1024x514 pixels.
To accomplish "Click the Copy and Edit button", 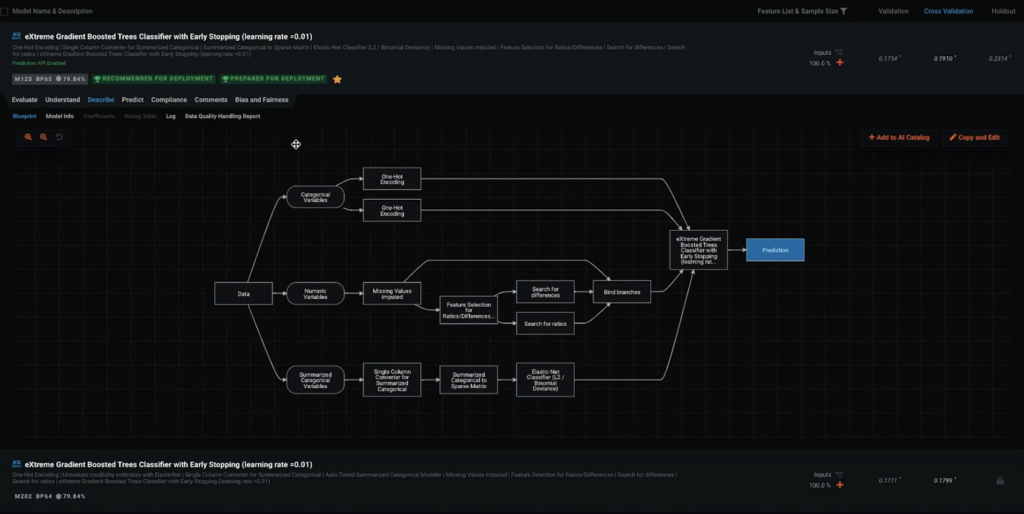I will coord(974,137).
